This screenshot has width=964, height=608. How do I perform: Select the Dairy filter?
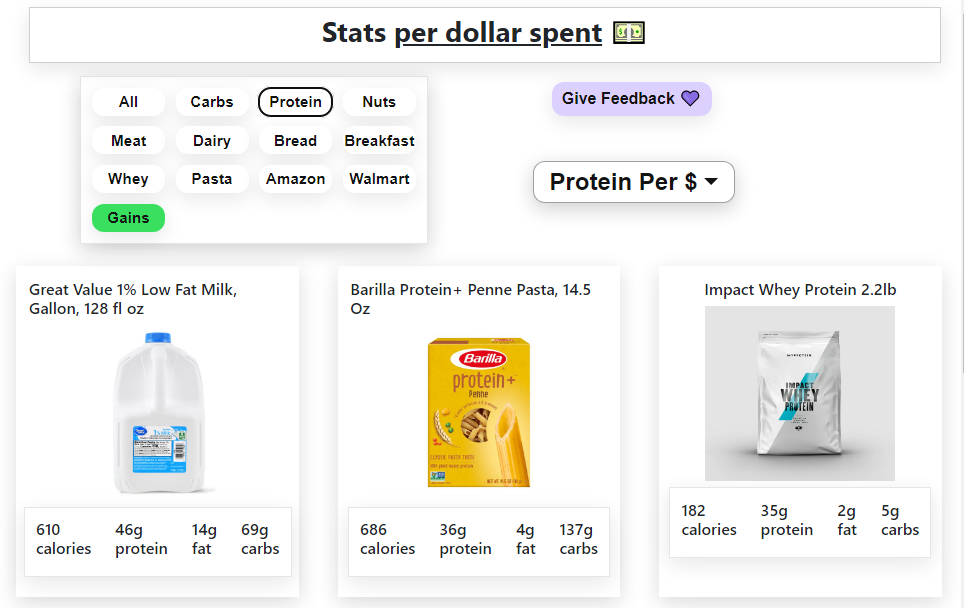(212, 141)
